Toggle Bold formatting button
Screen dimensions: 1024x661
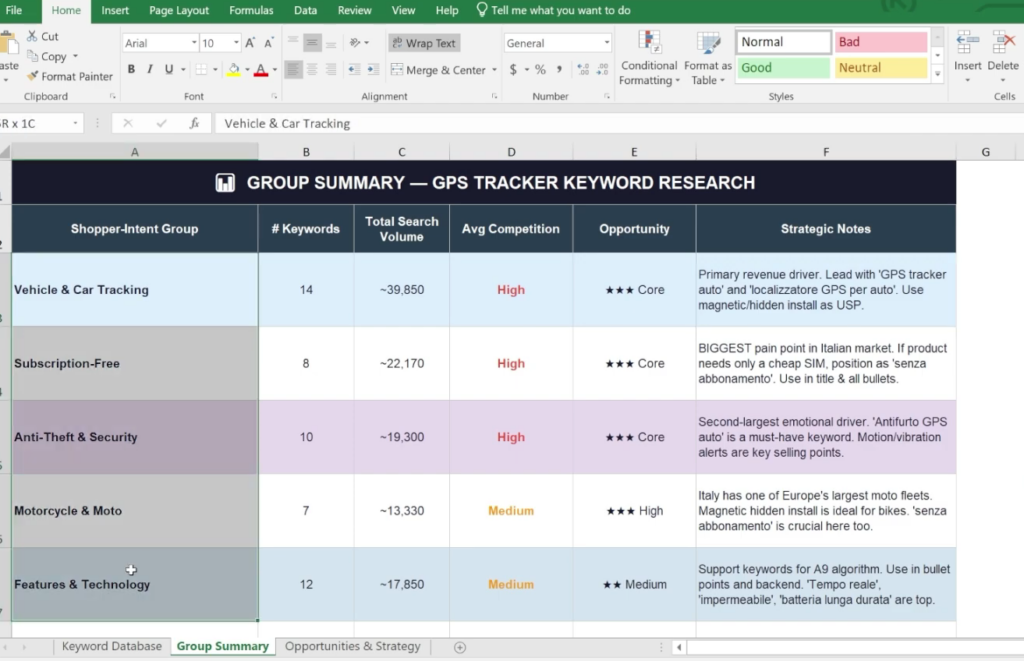[x=131, y=69]
